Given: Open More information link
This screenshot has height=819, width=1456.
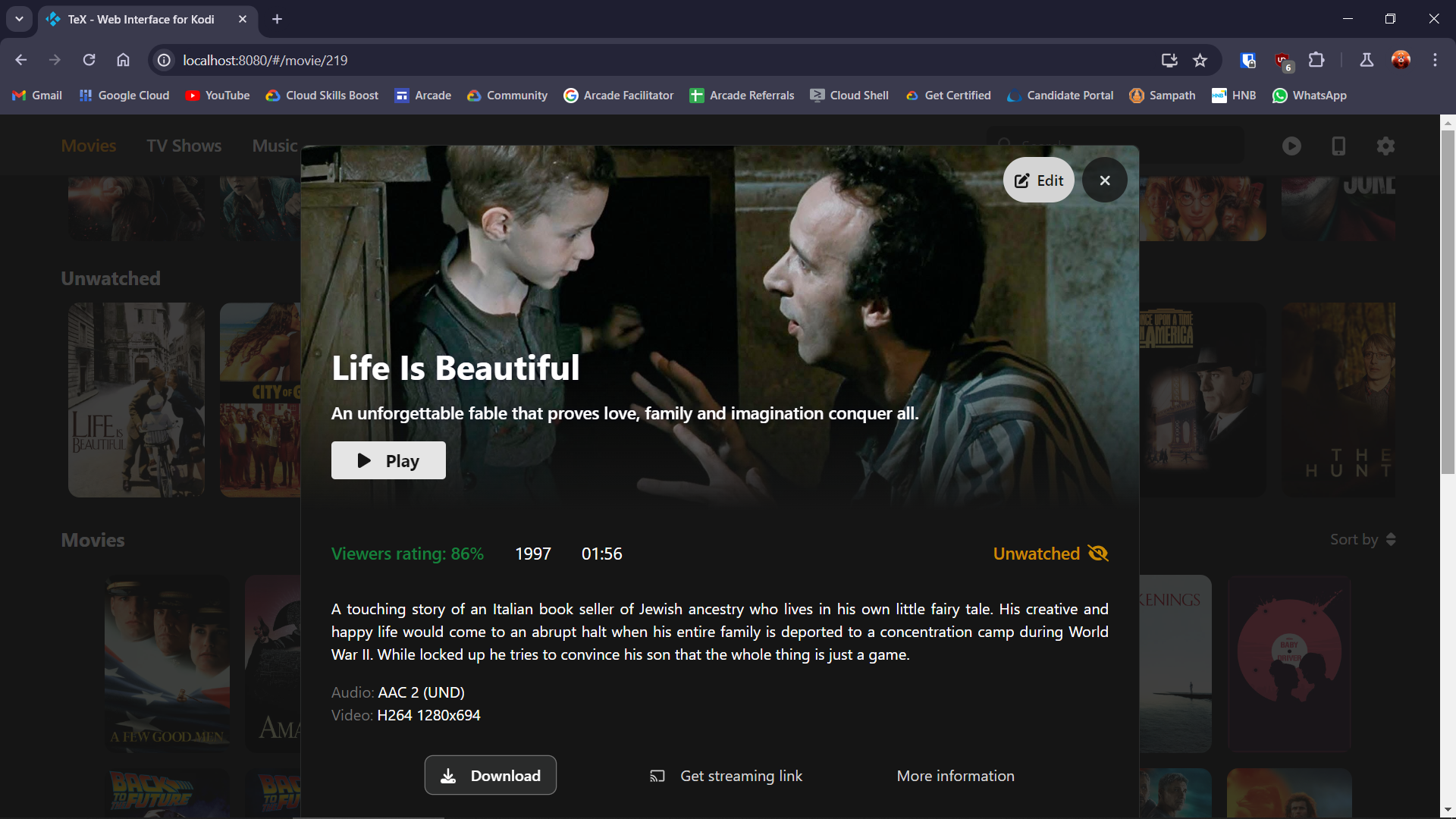Looking at the screenshot, I should click(x=955, y=776).
